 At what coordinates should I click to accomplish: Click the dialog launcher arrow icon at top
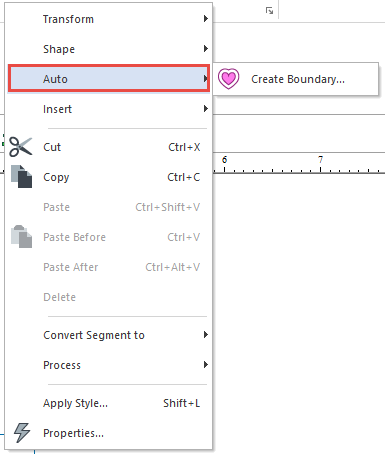pyautogui.click(x=269, y=11)
